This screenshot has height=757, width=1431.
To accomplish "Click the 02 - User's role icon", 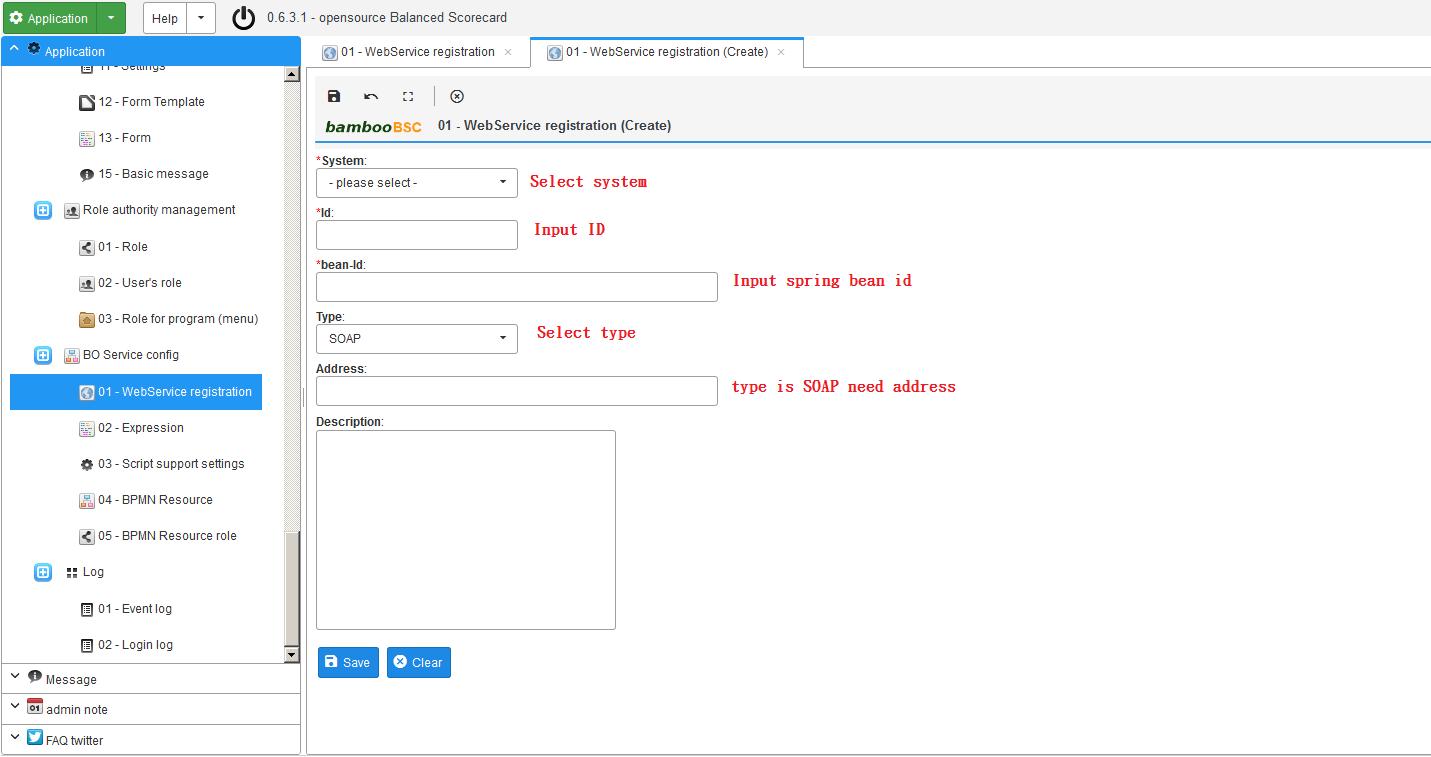I will pos(87,283).
